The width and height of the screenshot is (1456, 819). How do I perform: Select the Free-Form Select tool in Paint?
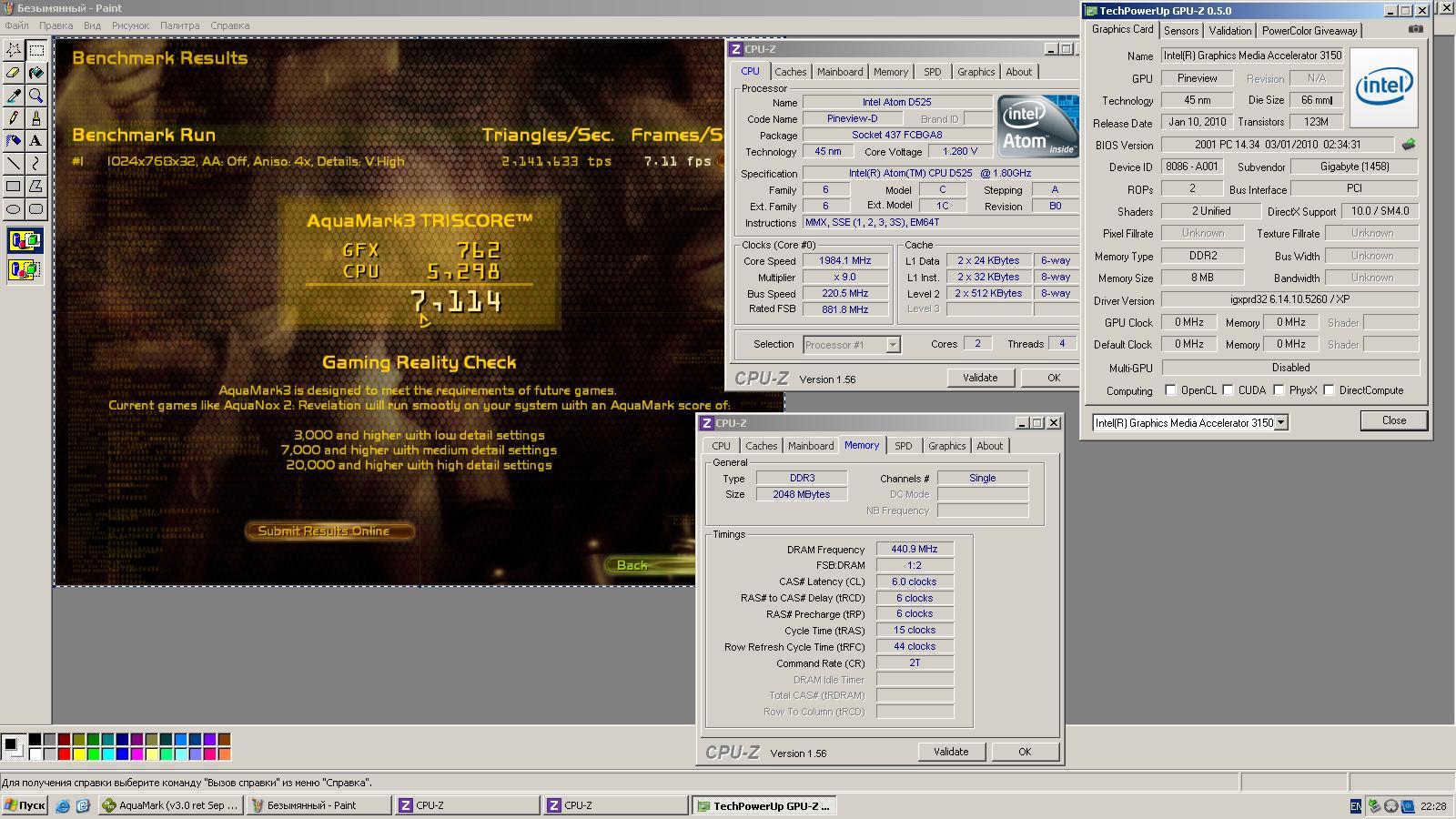pyautogui.click(x=14, y=50)
